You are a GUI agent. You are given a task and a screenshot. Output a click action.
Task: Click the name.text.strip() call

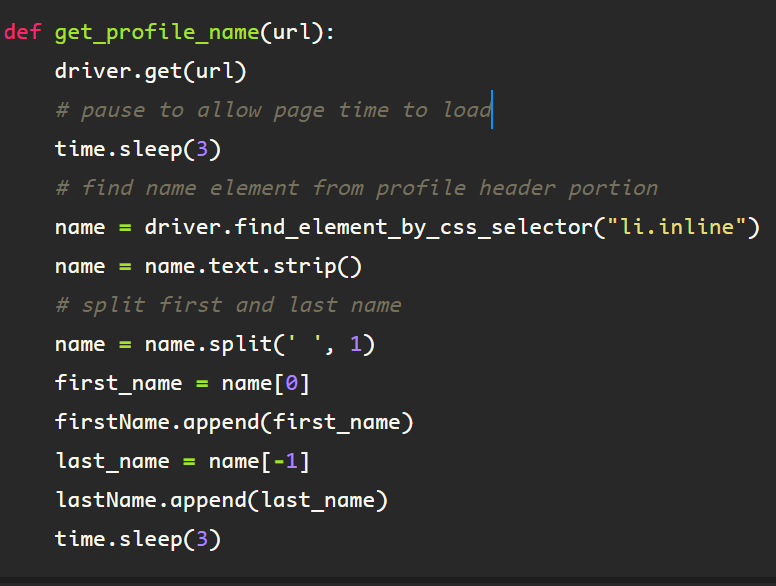click(253, 266)
